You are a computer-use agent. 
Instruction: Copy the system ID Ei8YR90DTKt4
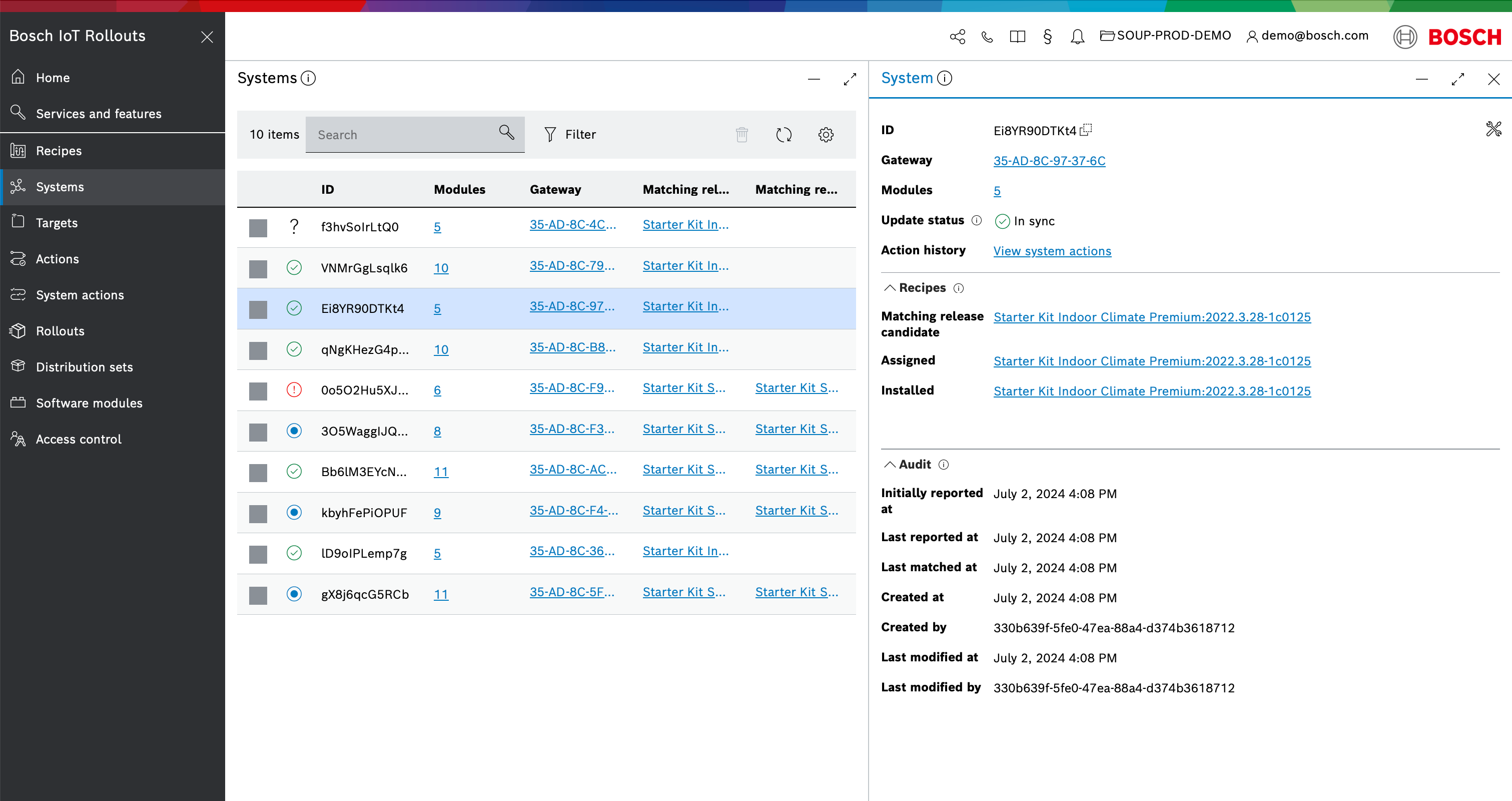coord(1085,129)
